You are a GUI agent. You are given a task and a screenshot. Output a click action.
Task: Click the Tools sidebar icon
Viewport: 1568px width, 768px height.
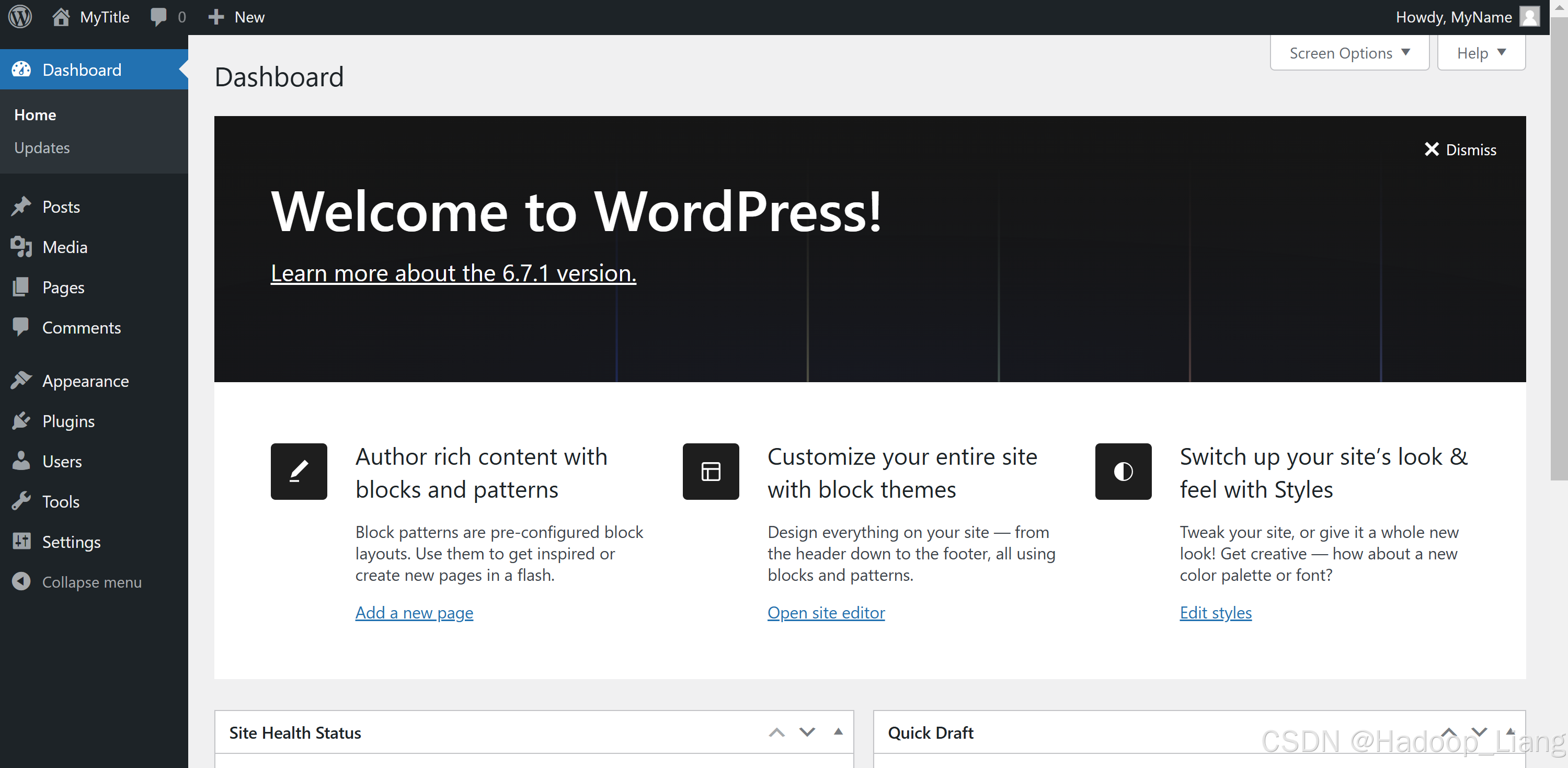(x=22, y=501)
